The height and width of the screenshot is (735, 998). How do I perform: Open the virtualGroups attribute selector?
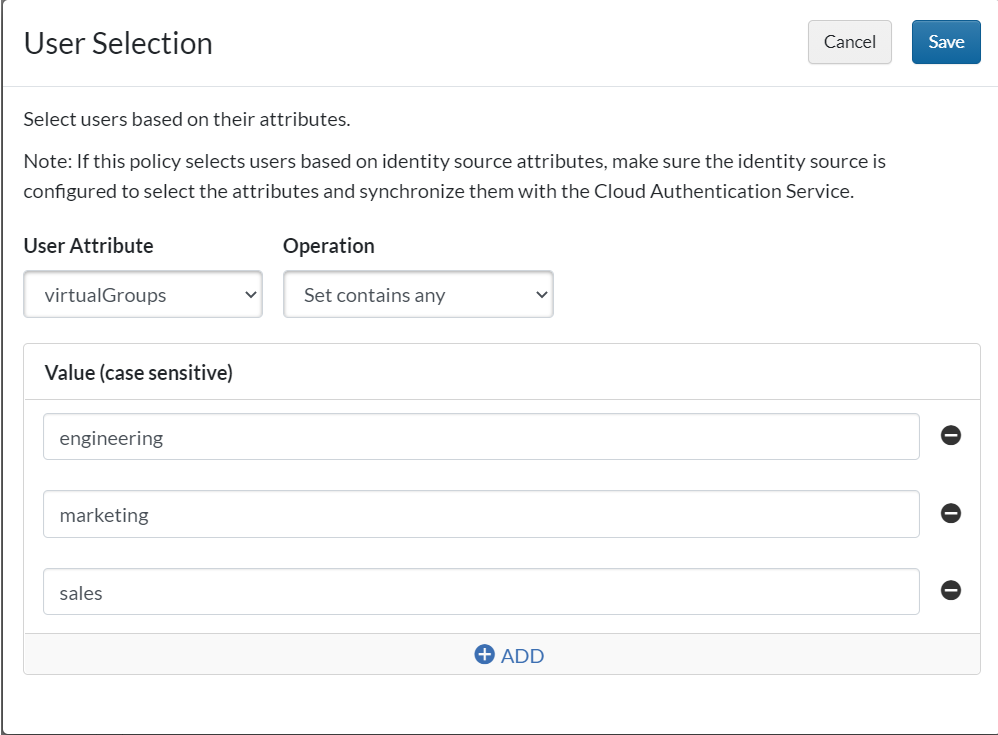pyautogui.click(x=142, y=294)
